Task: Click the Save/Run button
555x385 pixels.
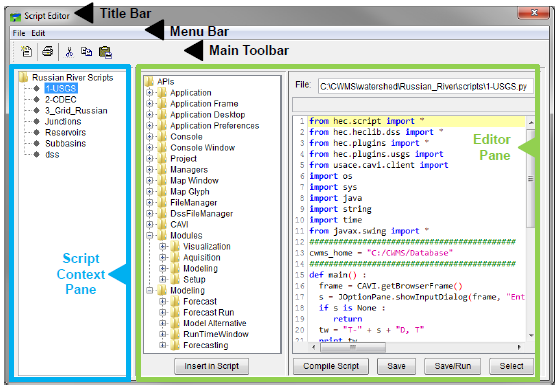Action: [x=453, y=366]
